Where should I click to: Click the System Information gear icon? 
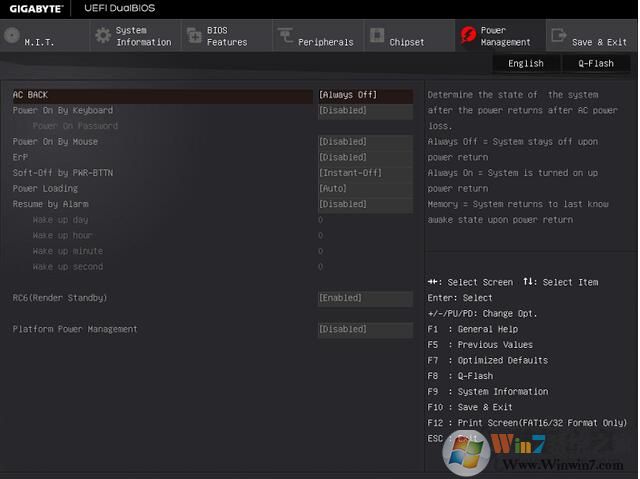[x=103, y=36]
